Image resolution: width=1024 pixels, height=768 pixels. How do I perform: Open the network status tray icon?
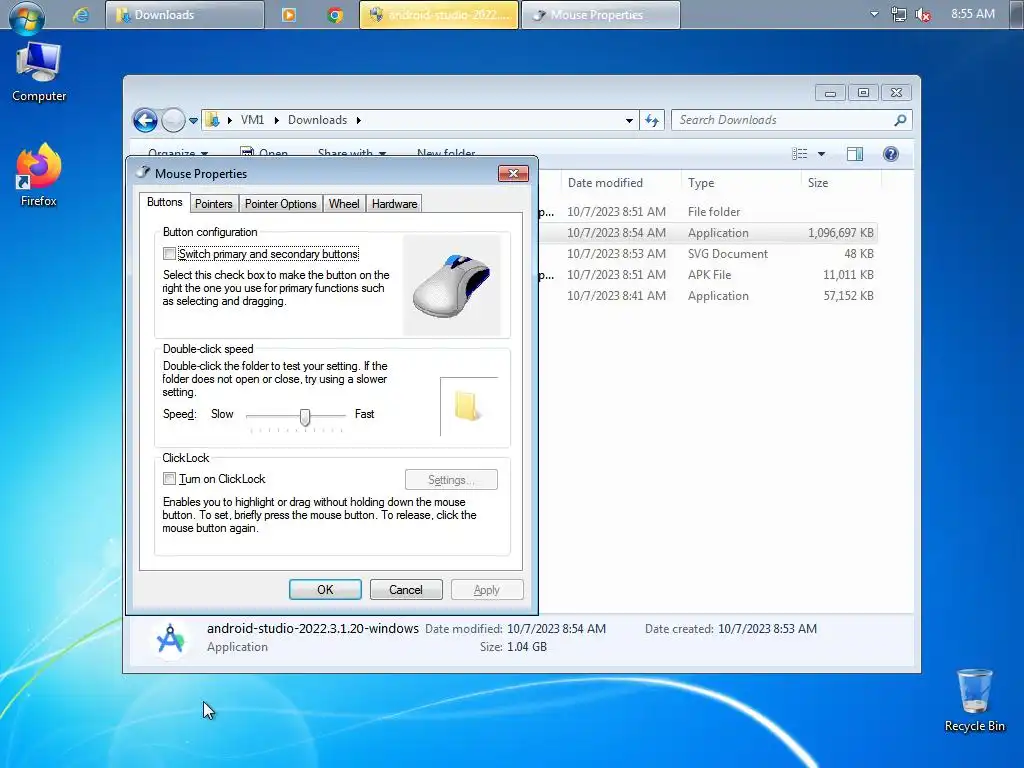pyautogui.click(x=899, y=14)
